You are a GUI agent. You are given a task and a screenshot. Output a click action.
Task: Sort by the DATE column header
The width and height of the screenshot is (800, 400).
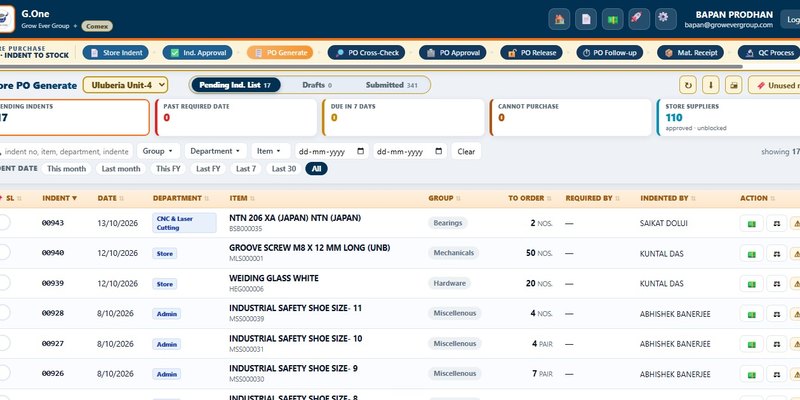point(110,198)
